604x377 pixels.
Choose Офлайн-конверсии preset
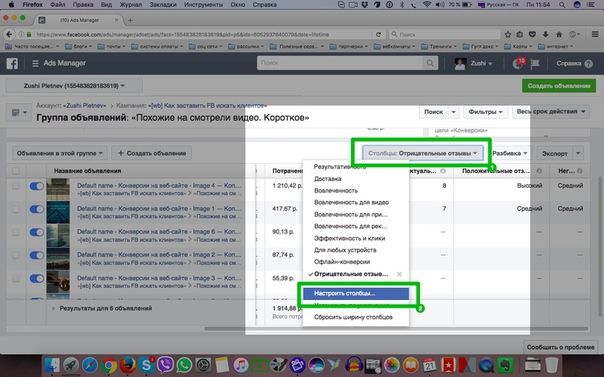[x=342, y=262]
